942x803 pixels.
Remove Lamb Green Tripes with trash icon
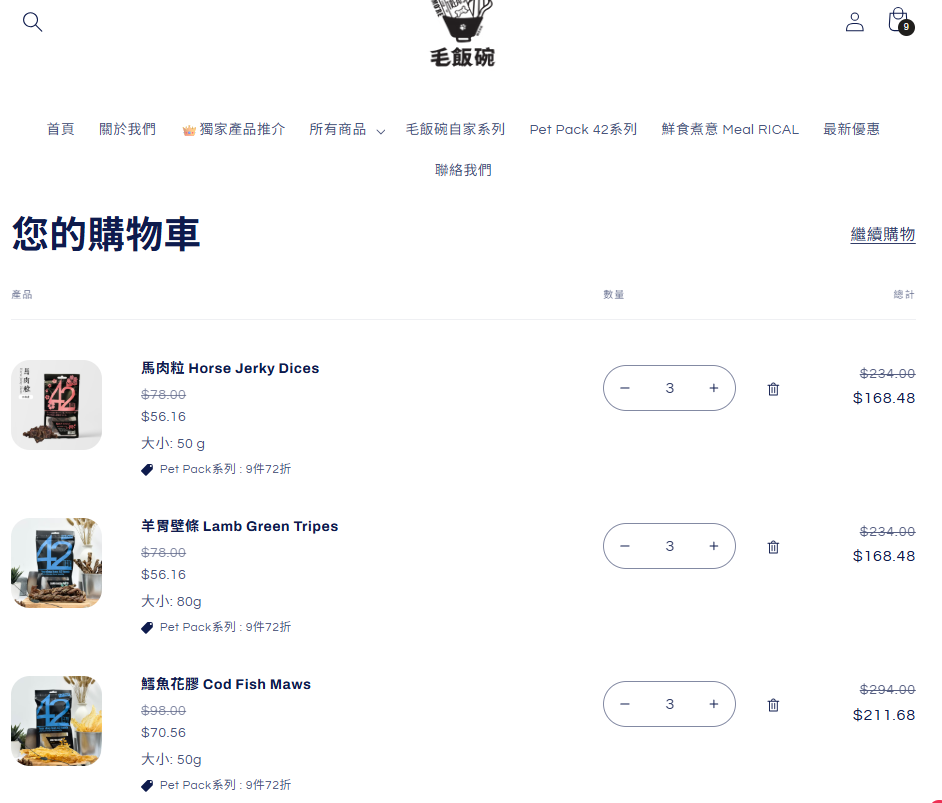773,547
